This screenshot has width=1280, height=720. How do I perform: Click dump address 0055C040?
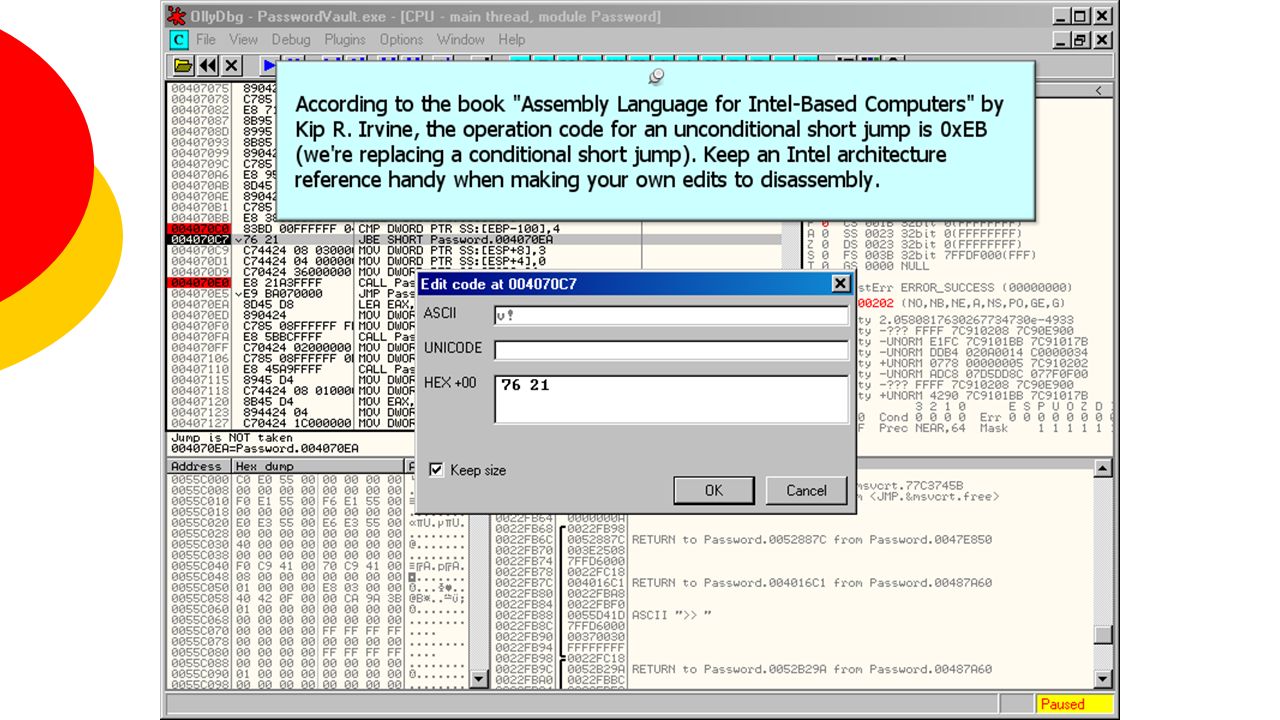tap(200, 566)
